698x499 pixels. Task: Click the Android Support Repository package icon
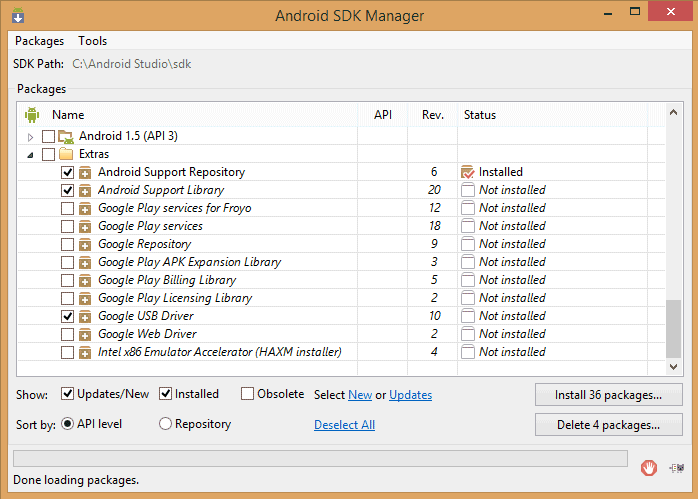(85, 172)
